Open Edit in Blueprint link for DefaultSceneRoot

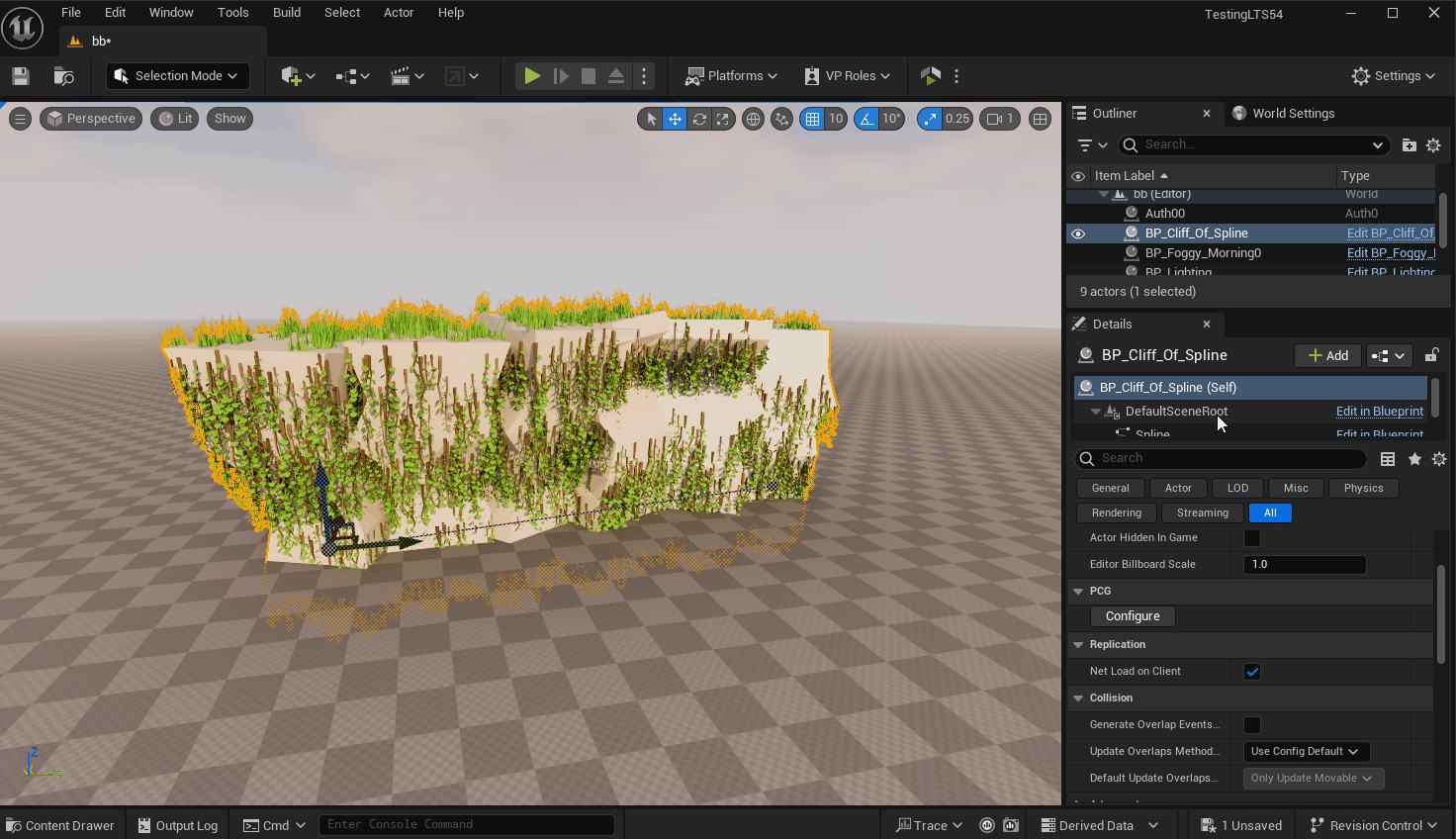point(1380,412)
